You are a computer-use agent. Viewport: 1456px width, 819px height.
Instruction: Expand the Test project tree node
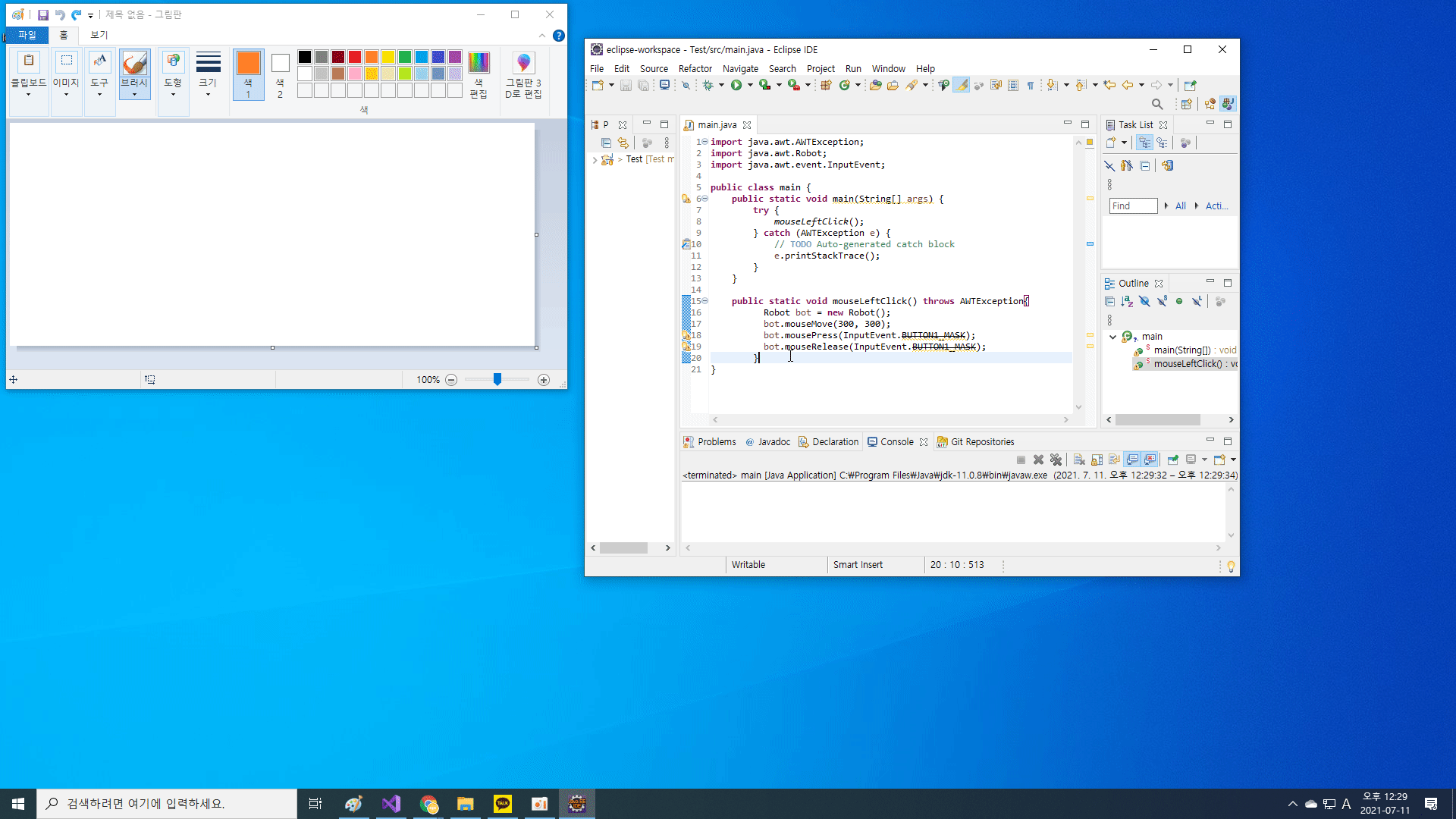click(595, 159)
